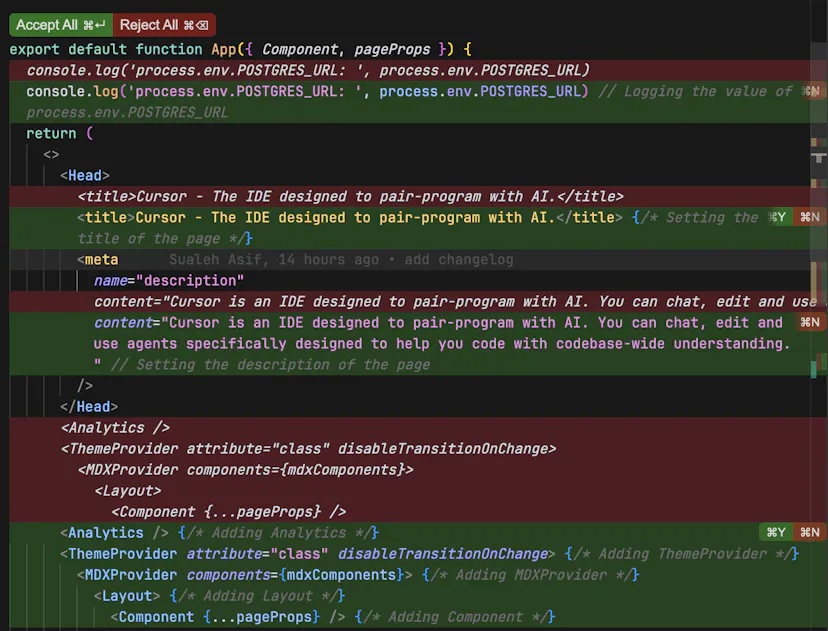Click the 'return (' line

tap(60, 133)
